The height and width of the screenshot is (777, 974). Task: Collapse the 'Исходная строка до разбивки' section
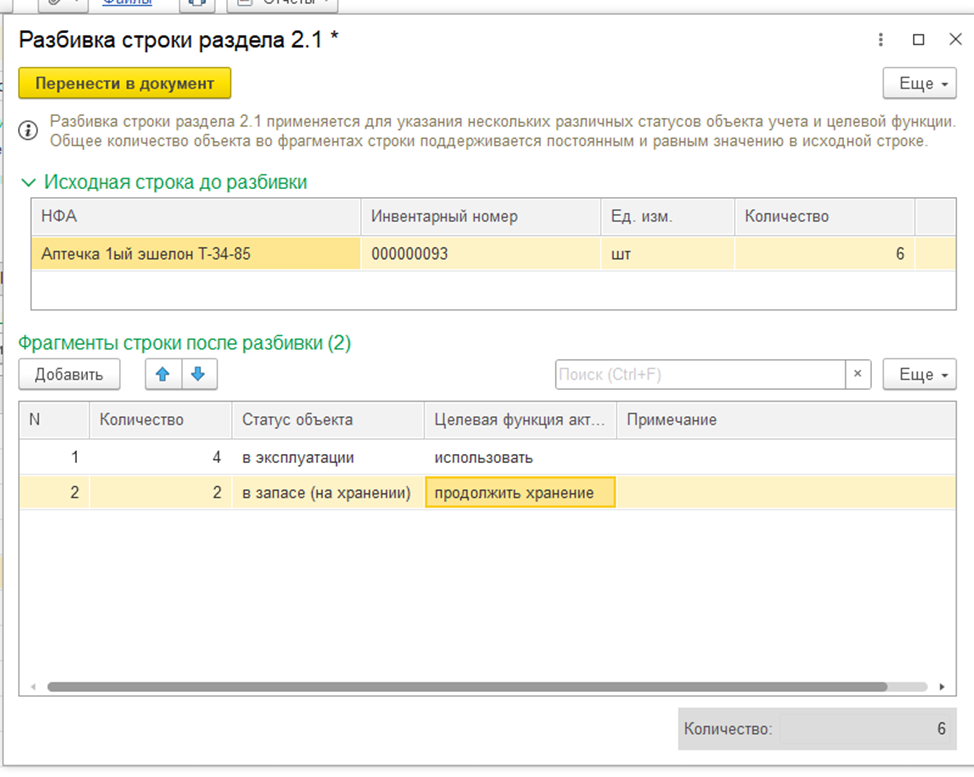coord(28,183)
